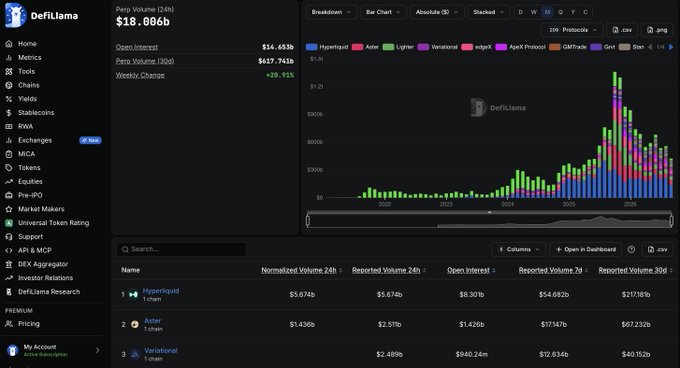This screenshot has height=368, width=680.
Task: Toggle Variational legend entry
Action: point(438,47)
